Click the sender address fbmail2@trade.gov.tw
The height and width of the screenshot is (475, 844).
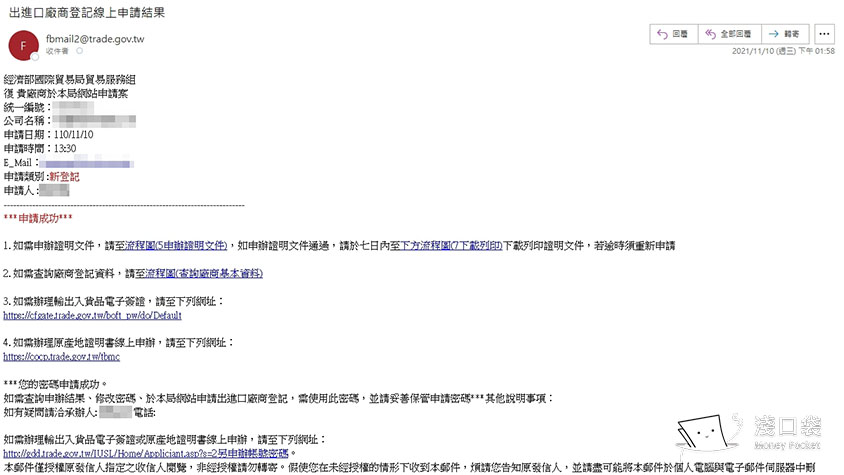coord(95,39)
